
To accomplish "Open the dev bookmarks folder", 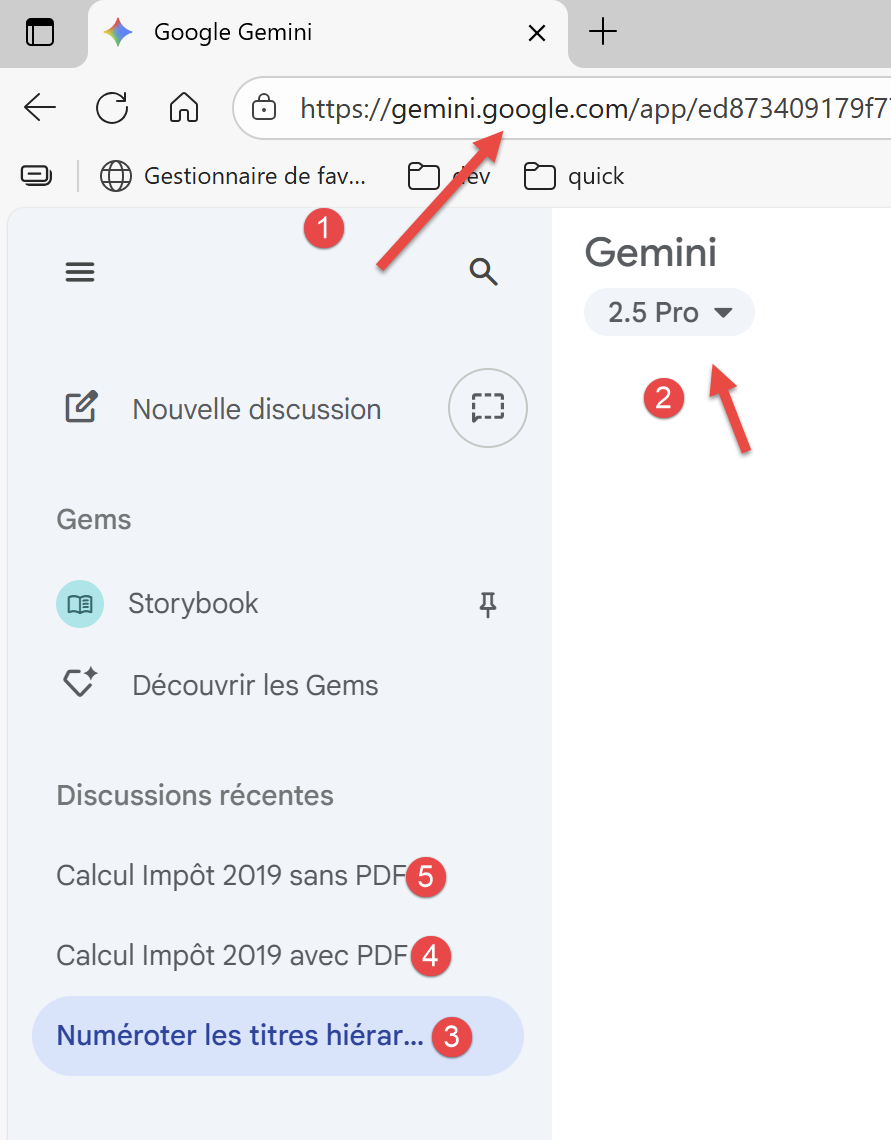I will [x=450, y=177].
